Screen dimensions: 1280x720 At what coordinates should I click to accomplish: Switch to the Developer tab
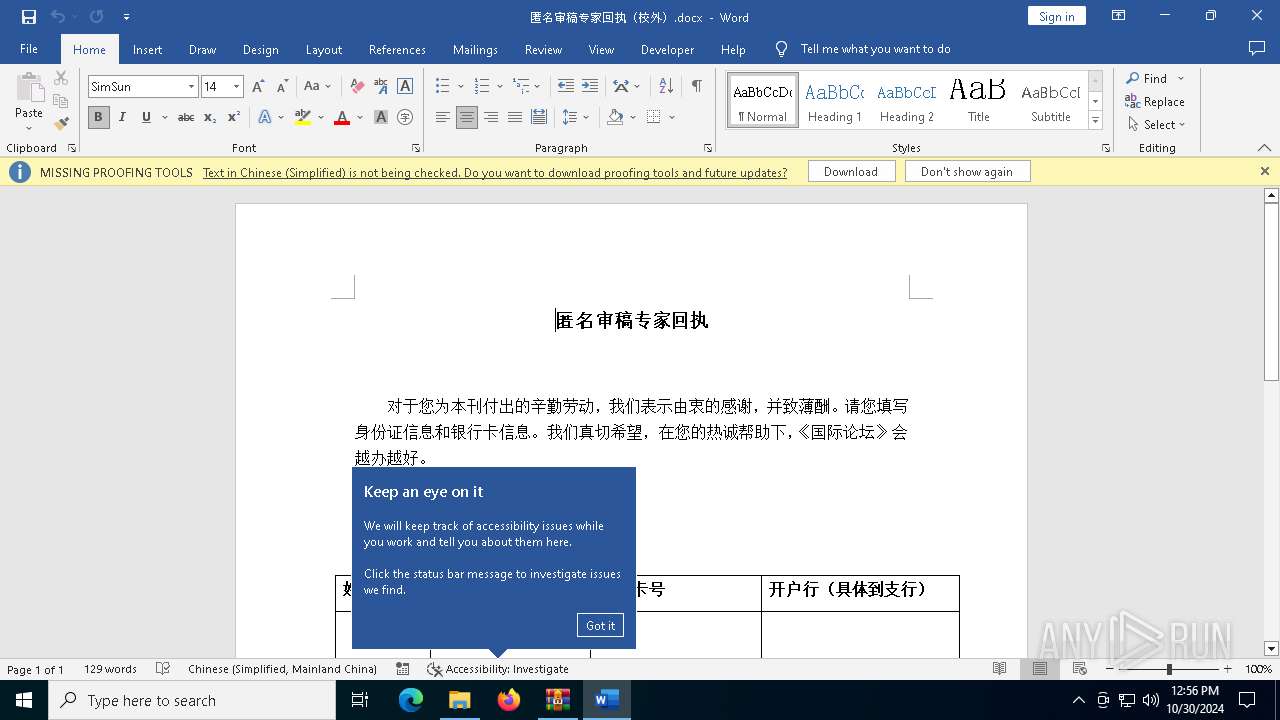[667, 49]
